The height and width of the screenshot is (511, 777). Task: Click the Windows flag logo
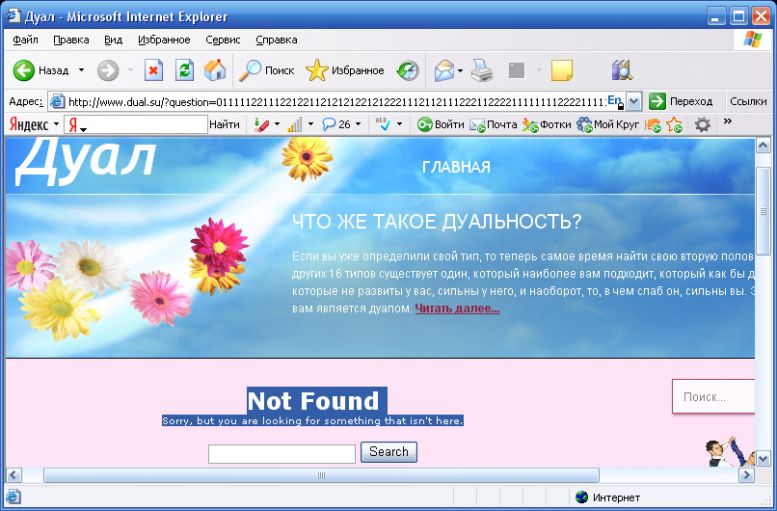[752, 39]
